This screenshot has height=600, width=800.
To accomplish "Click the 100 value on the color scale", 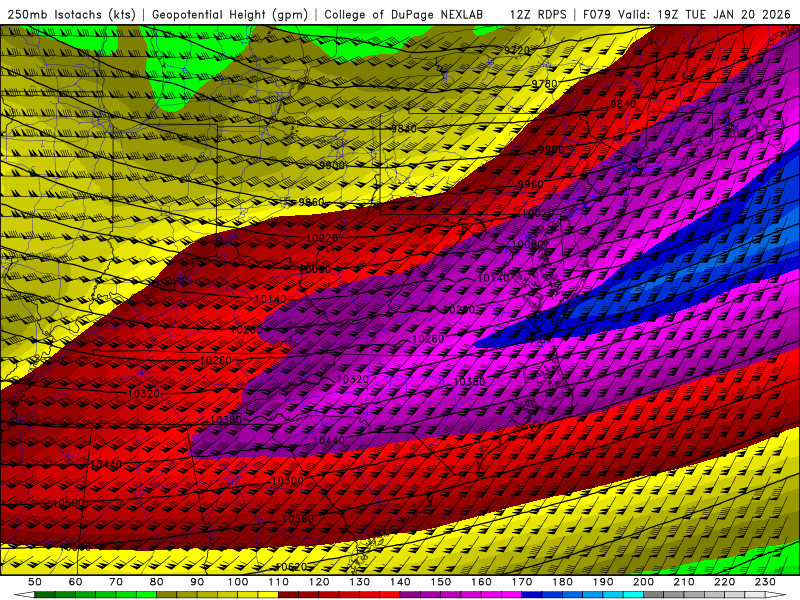I will (x=238, y=582).
